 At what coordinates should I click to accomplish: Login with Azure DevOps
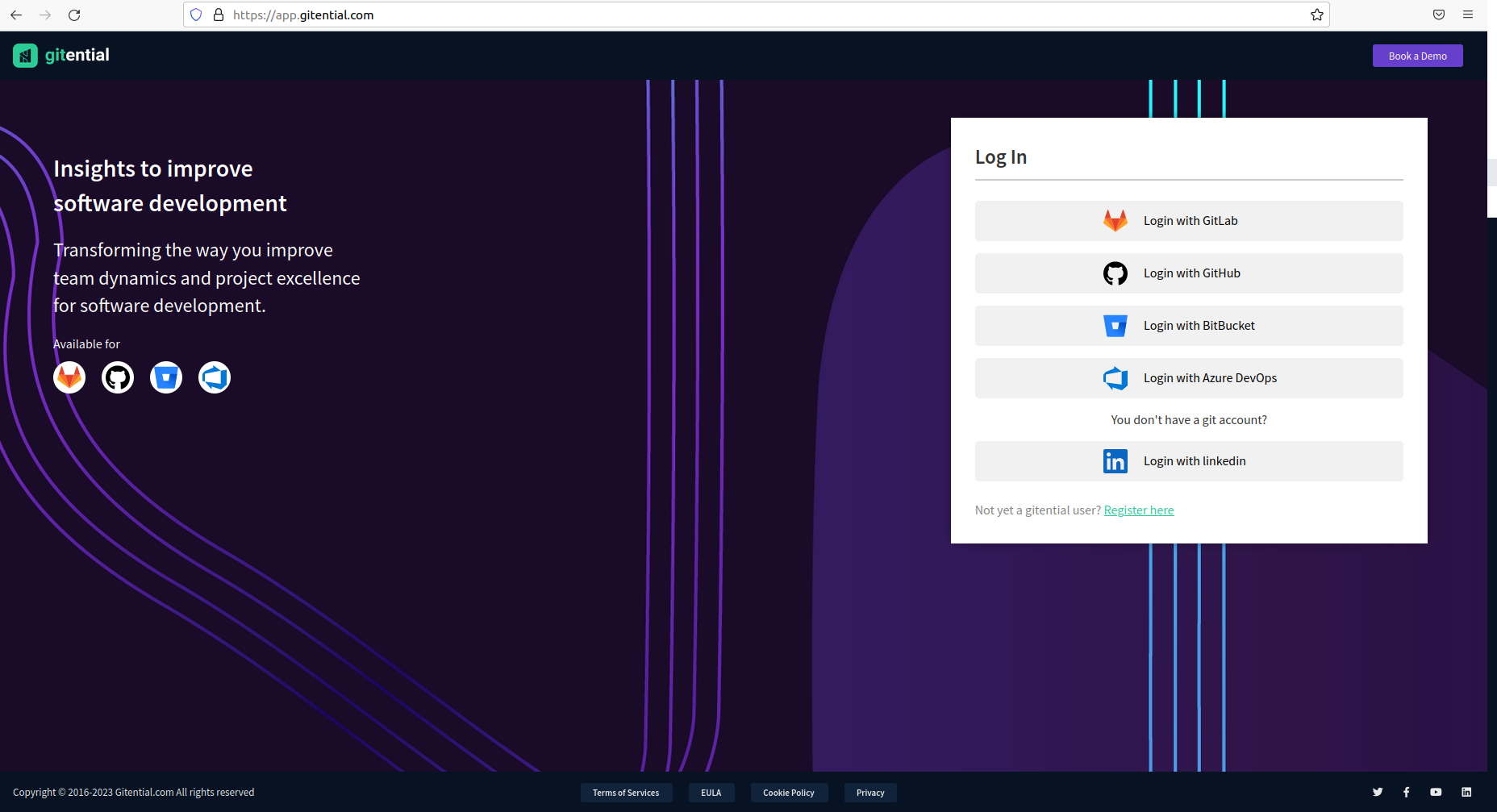pos(1189,378)
